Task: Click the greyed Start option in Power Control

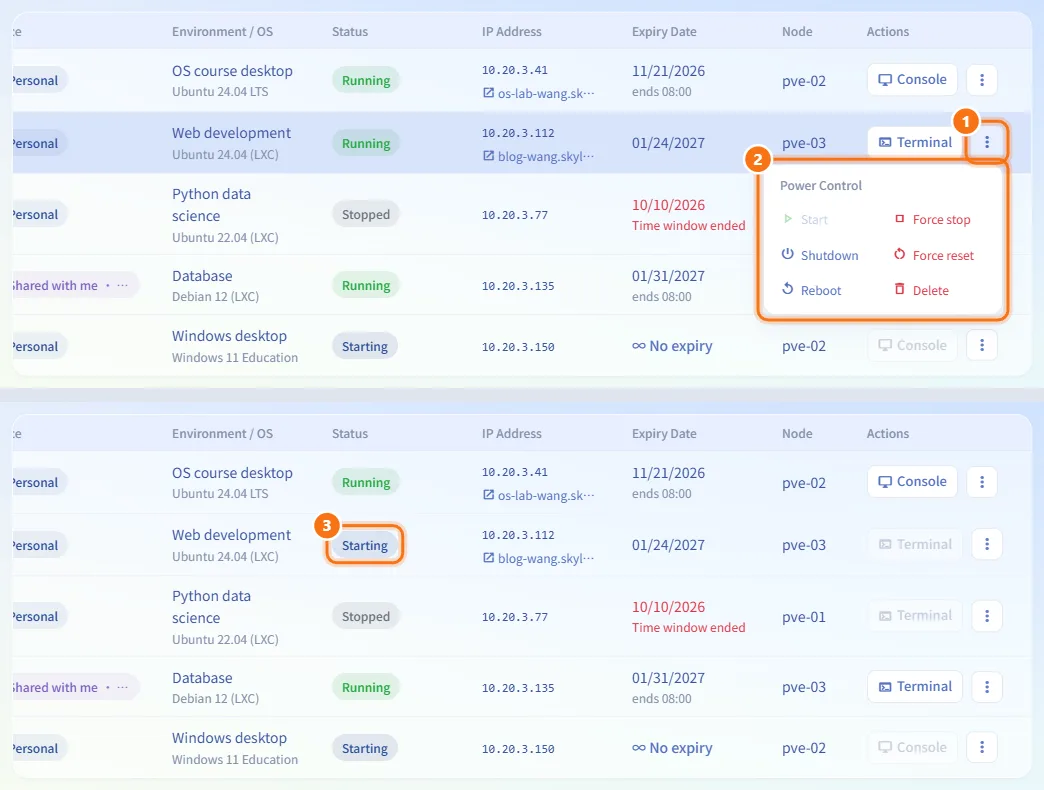Action: point(805,220)
